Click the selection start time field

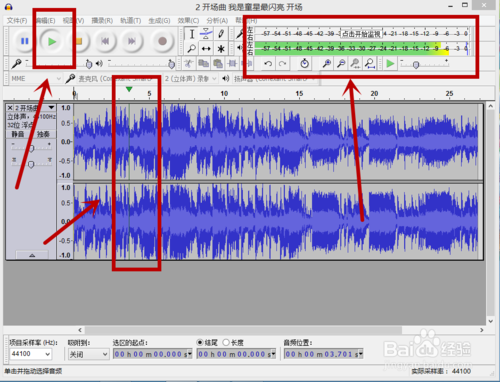pos(153,354)
